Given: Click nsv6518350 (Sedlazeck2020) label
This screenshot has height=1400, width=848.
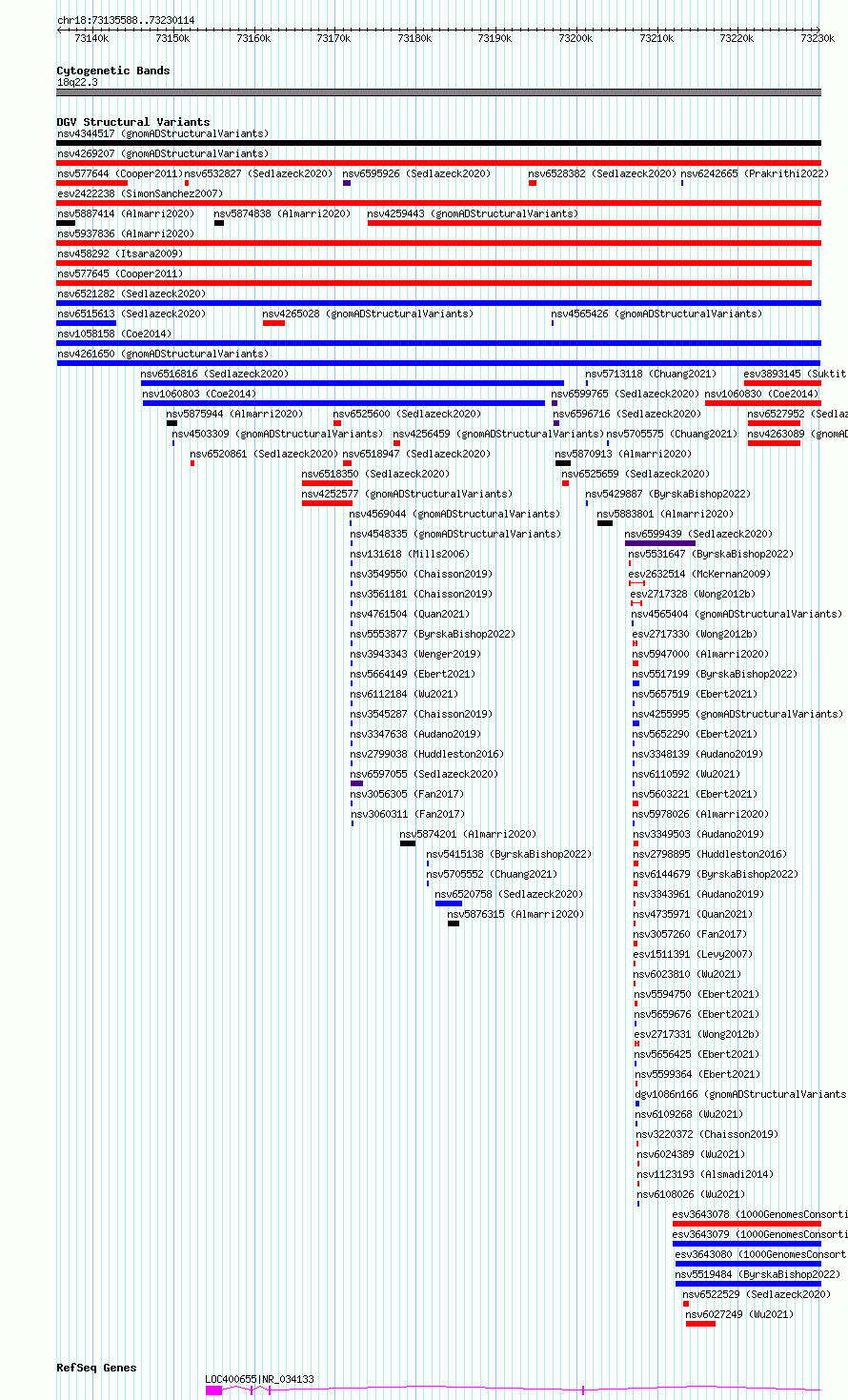Looking at the screenshot, I should [375, 475].
